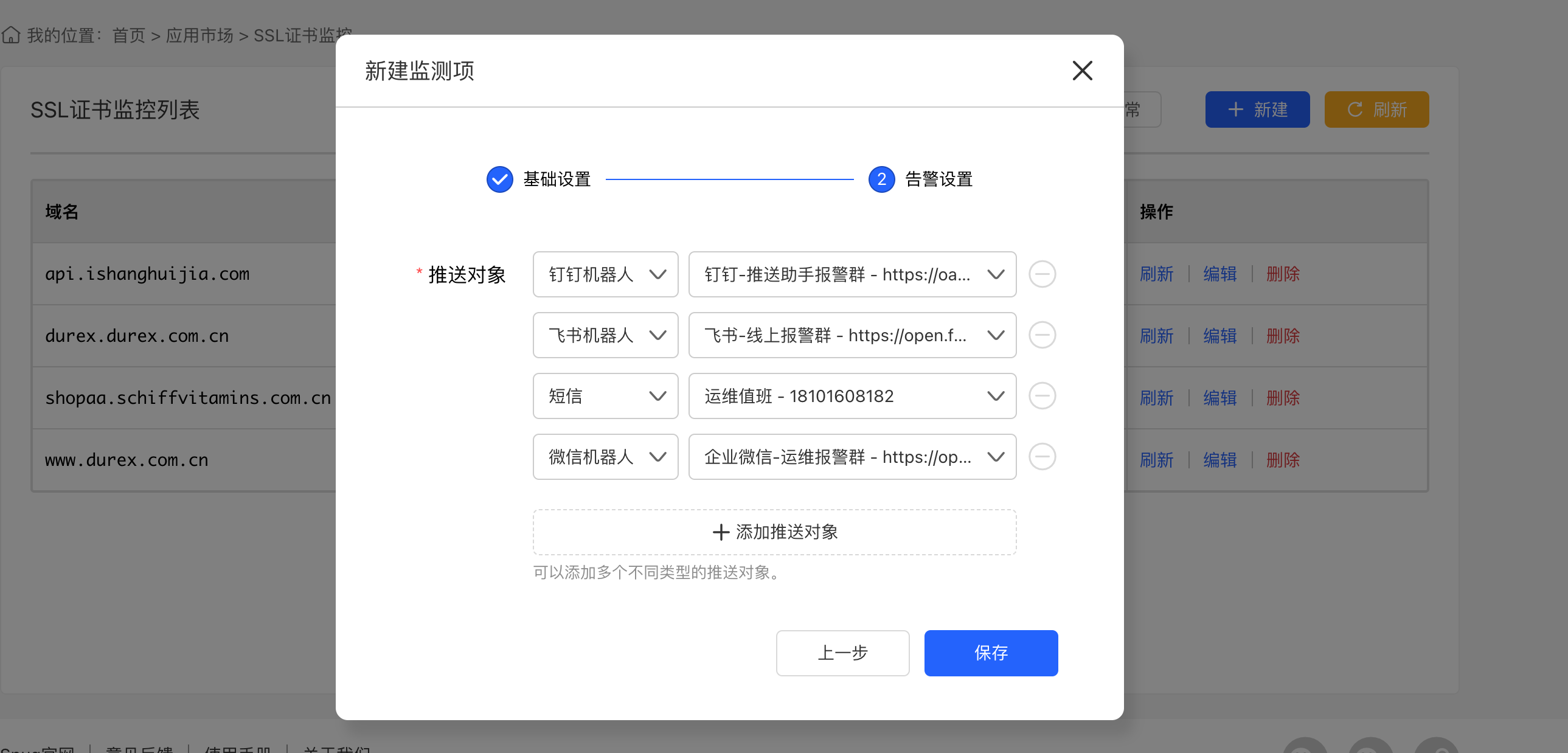1568x753 pixels.
Task: Click the checkmark icon for 基础设置 step
Action: (499, 179)
